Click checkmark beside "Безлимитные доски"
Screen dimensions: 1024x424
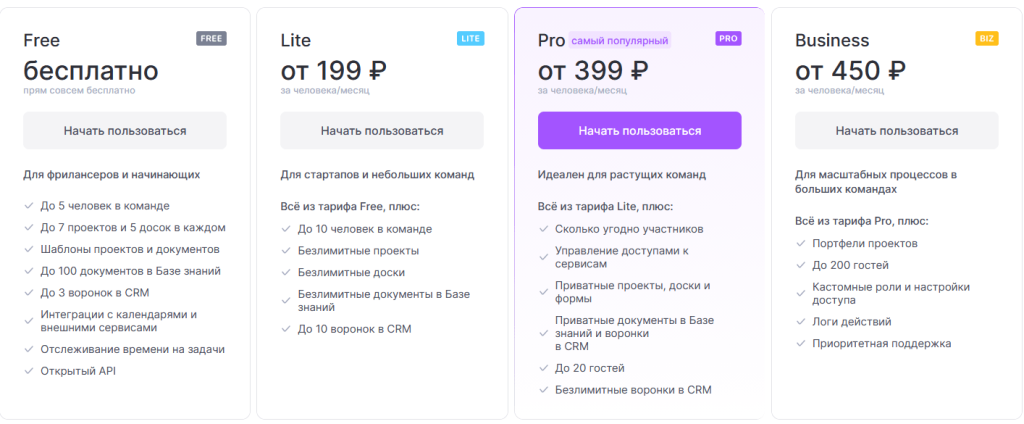(285, 272)
